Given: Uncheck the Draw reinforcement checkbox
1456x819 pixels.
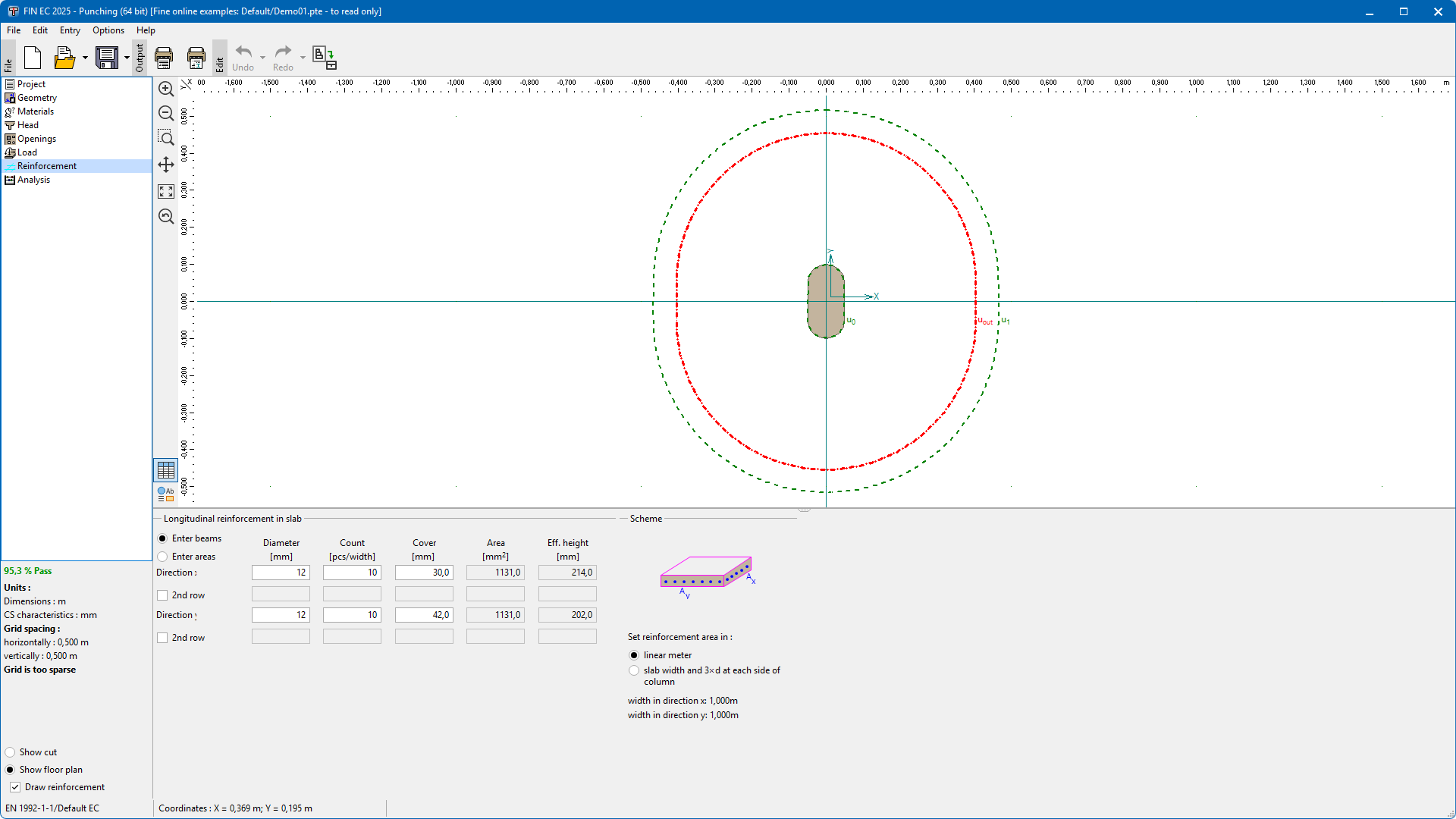Looking at the screenshot, I should (x=15, y=787).
